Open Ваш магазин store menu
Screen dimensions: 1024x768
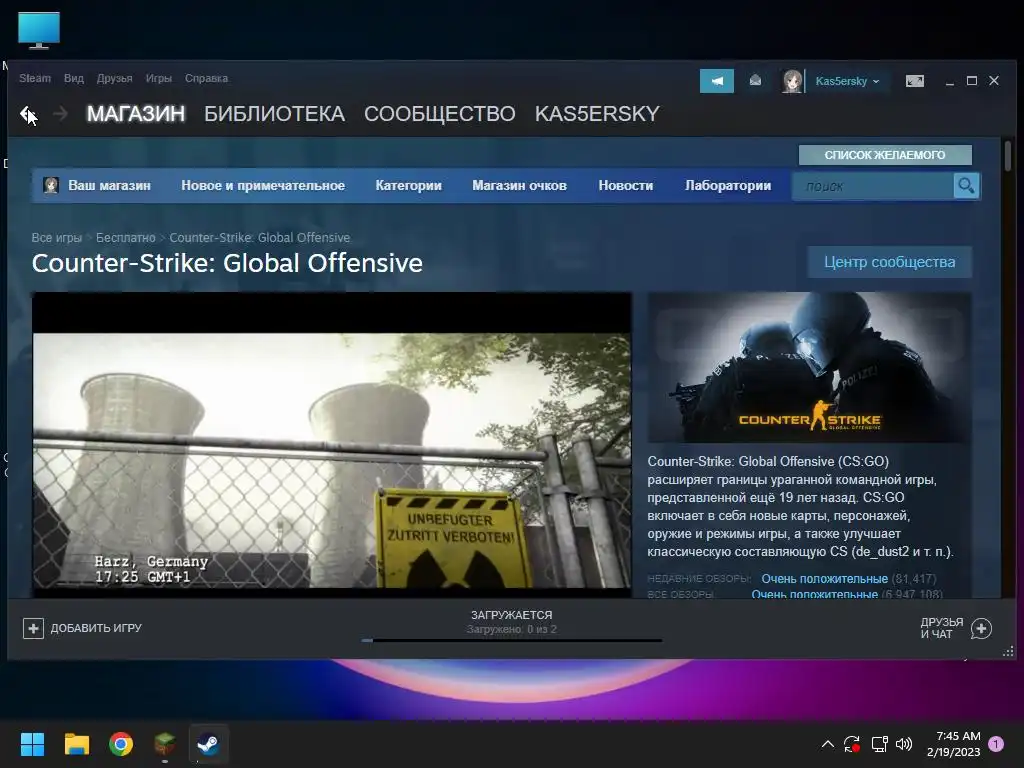[x=110, y=185]
